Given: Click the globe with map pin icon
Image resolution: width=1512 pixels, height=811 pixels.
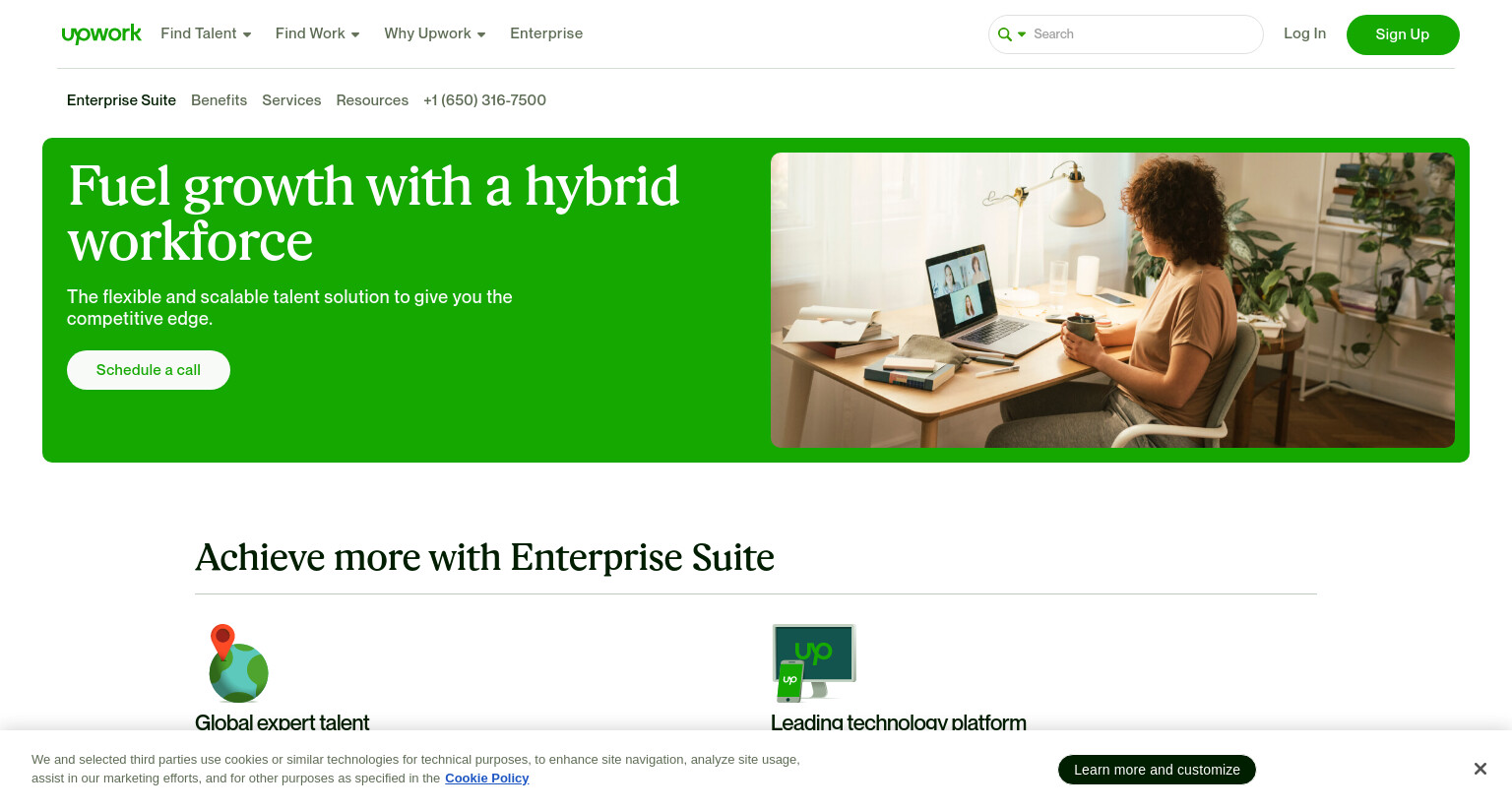Looking at the screenshot, I should pos(238,662).
